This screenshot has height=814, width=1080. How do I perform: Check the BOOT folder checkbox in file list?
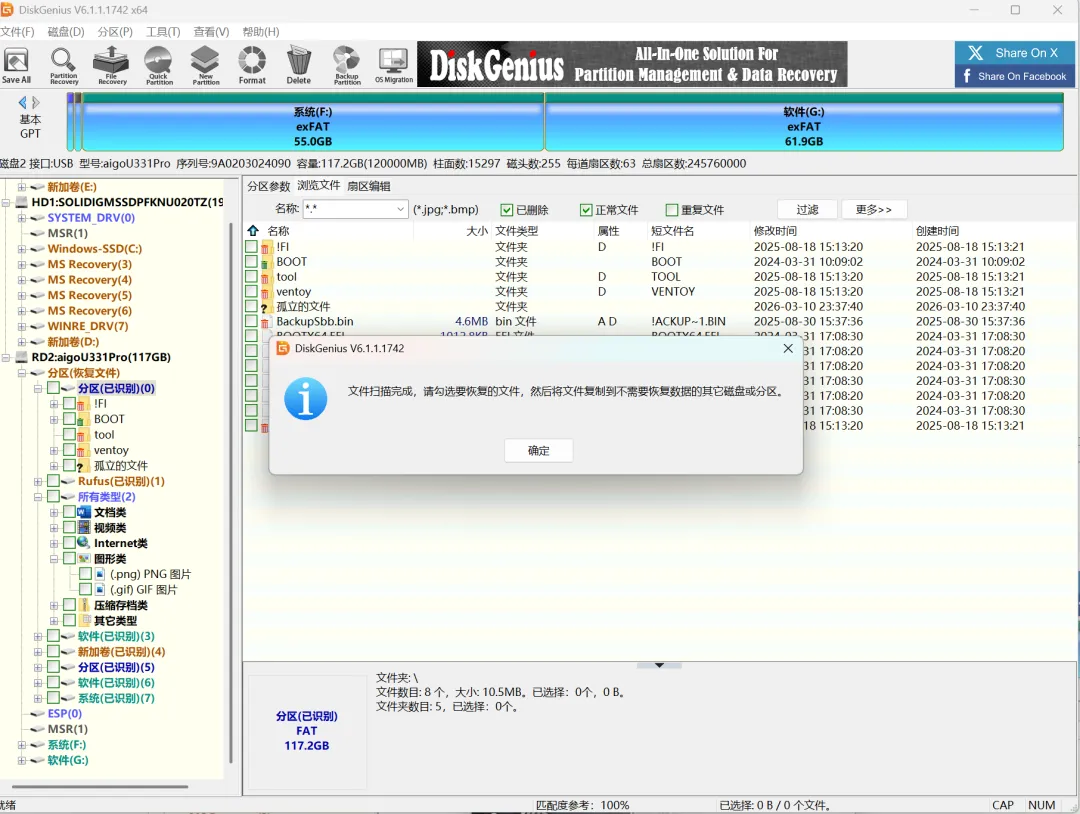coord(251,262)
